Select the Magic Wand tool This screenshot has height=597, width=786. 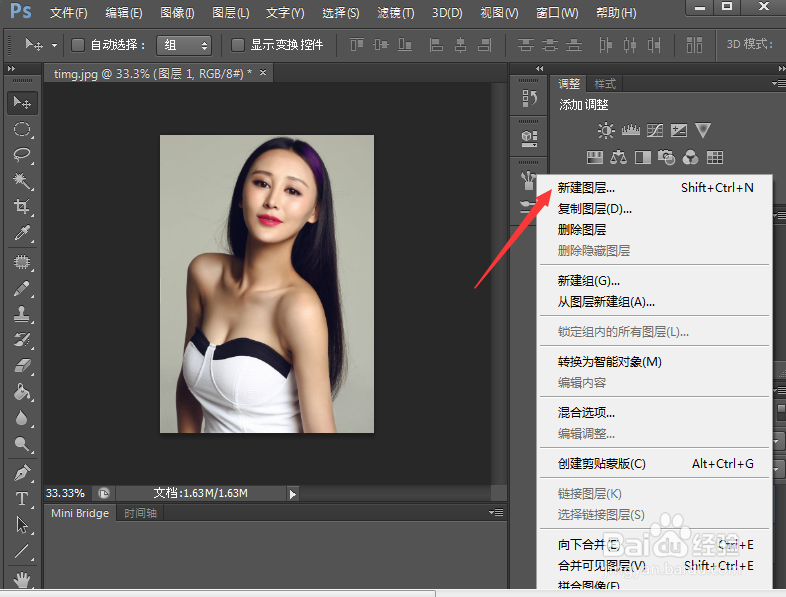click(x=22, y=180)
